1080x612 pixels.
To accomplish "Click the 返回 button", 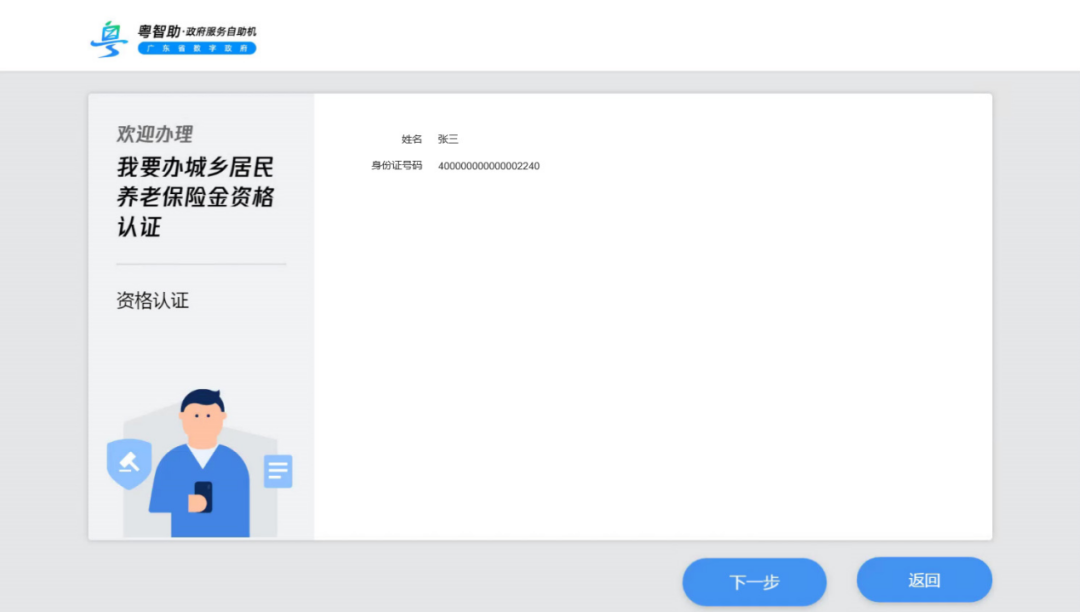I will pyautogui.click(x=924, y=579).
